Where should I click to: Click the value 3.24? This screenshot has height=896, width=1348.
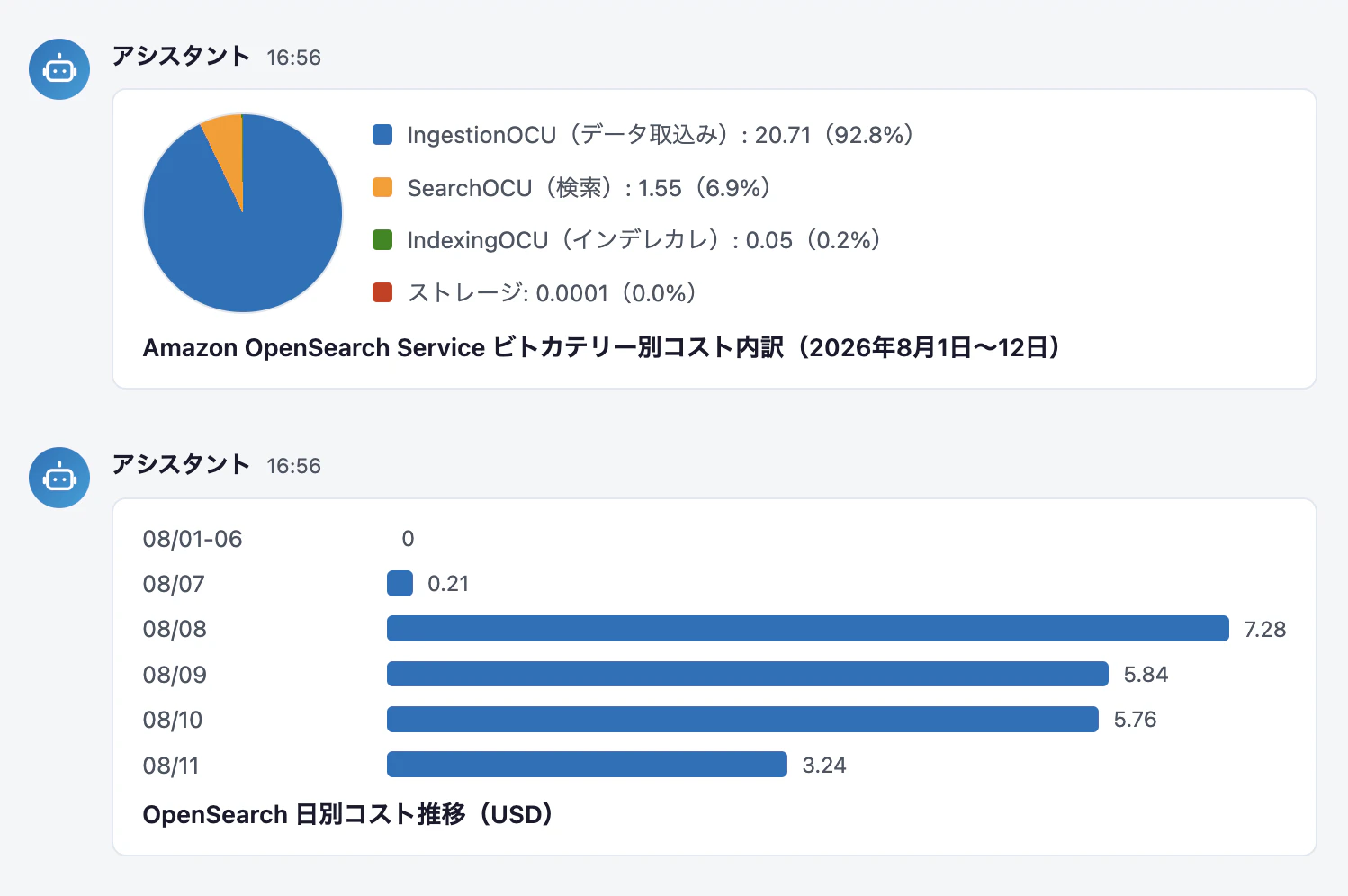pos(824,766)
